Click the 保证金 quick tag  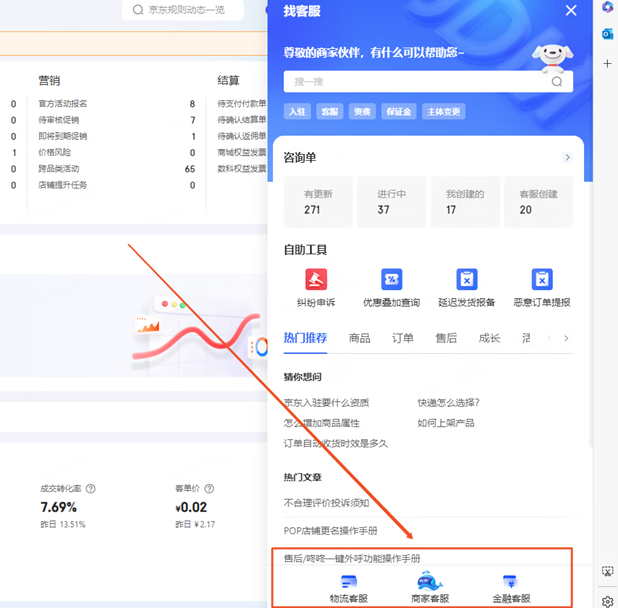(398, 112)
